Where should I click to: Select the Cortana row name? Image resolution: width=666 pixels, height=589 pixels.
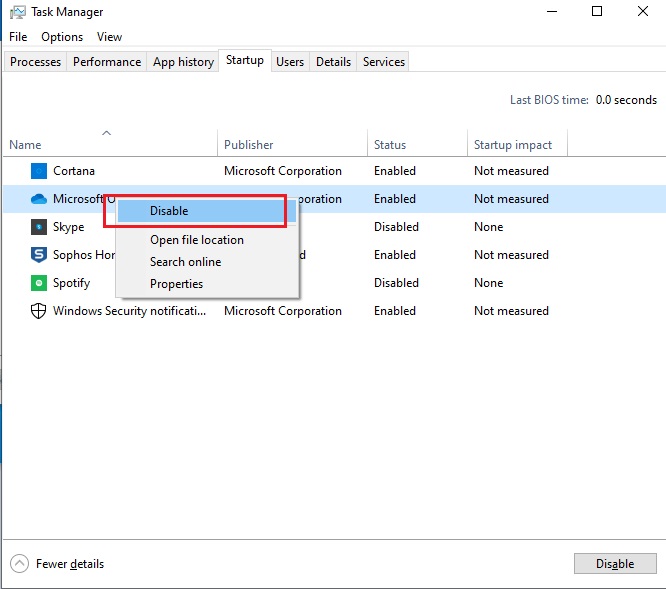[x=74, y=171]
